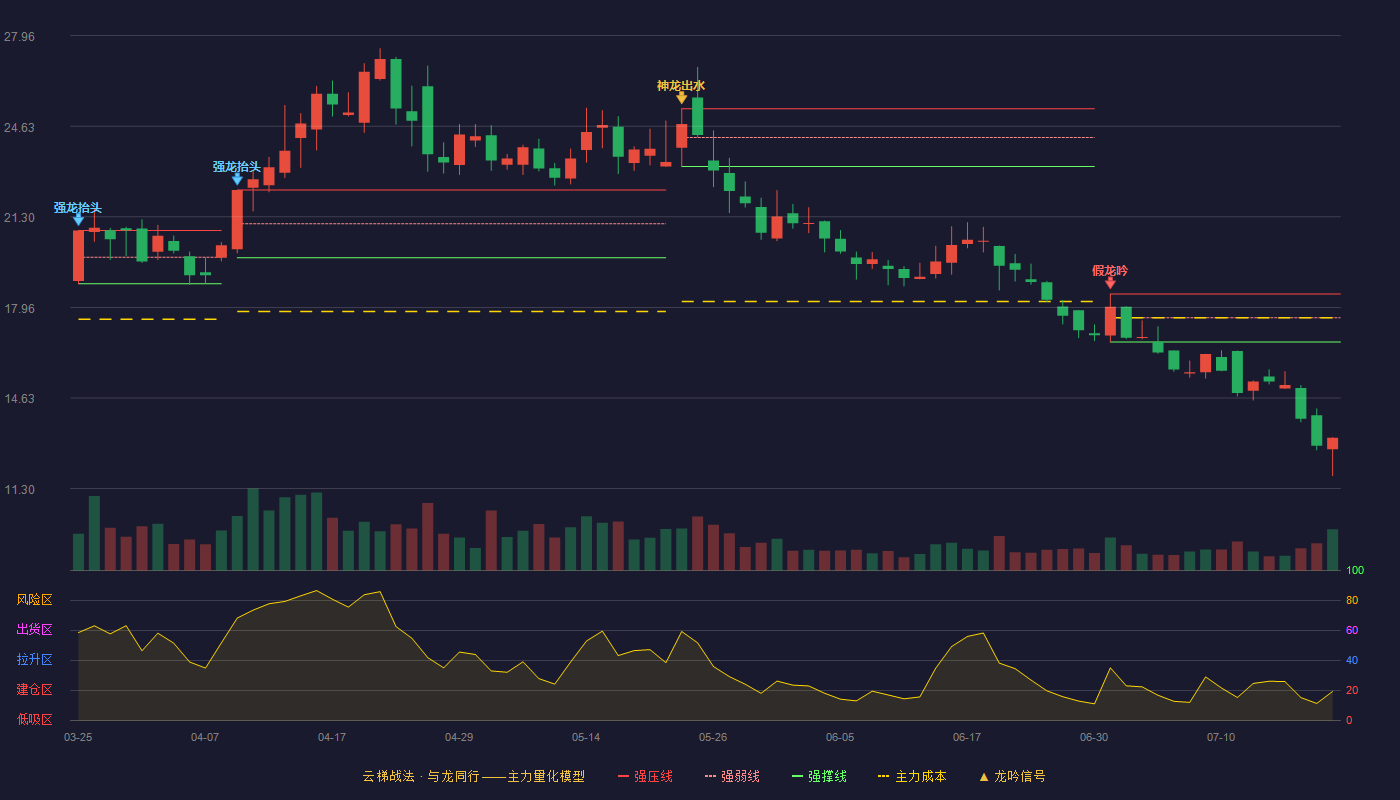Image resolution: width=1400 pixels, height=800 pixels.
Task: Click the 低吸区 zone label
Action: click(x=34, y=719)
